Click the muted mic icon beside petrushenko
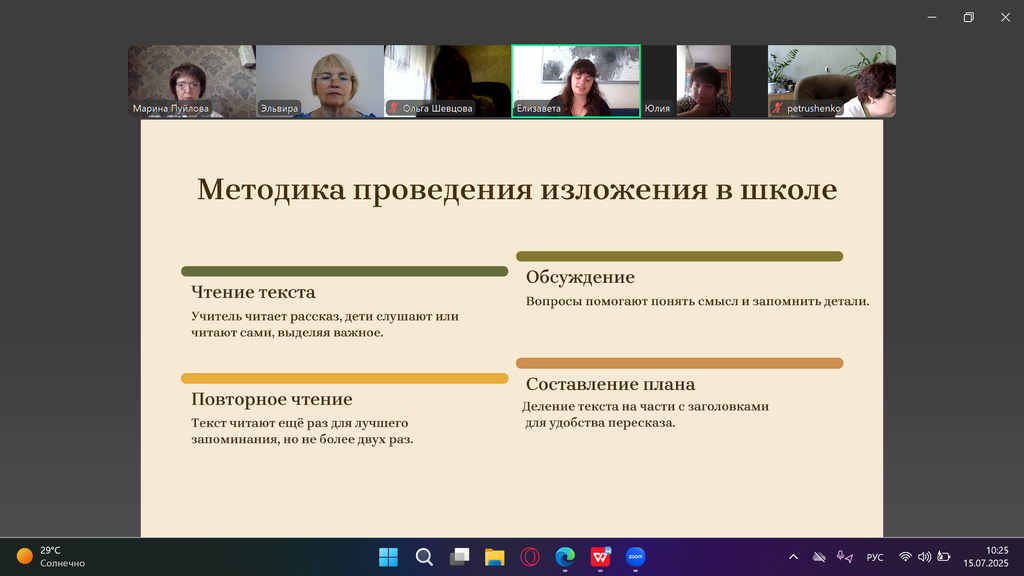Viewport: 1024px width, 576px height. point(777,108)
